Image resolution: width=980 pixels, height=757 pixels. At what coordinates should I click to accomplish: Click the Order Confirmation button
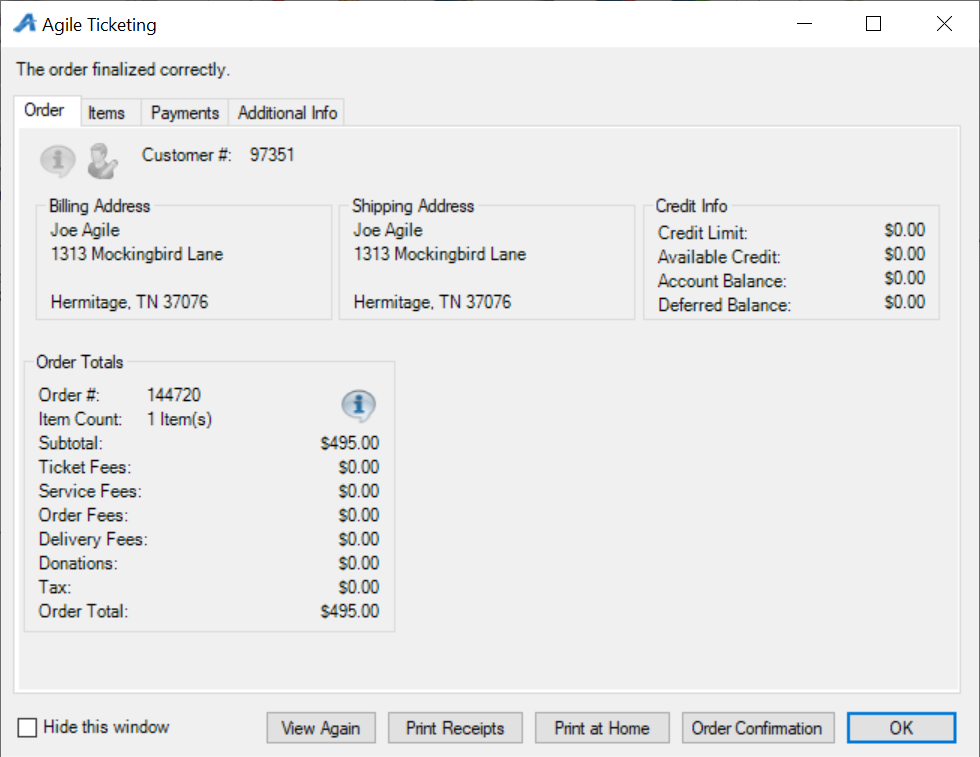[x=758, y=728]
